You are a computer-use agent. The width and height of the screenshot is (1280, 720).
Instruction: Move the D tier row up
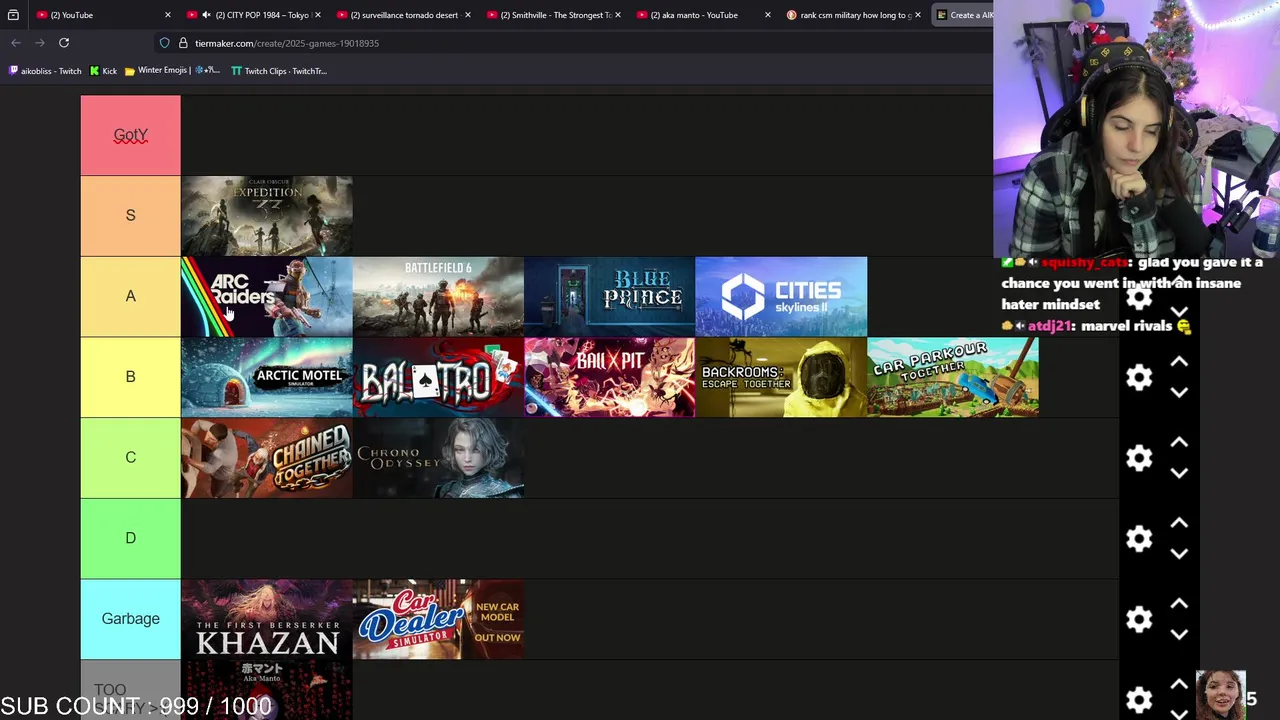[x=1179, y=523]
